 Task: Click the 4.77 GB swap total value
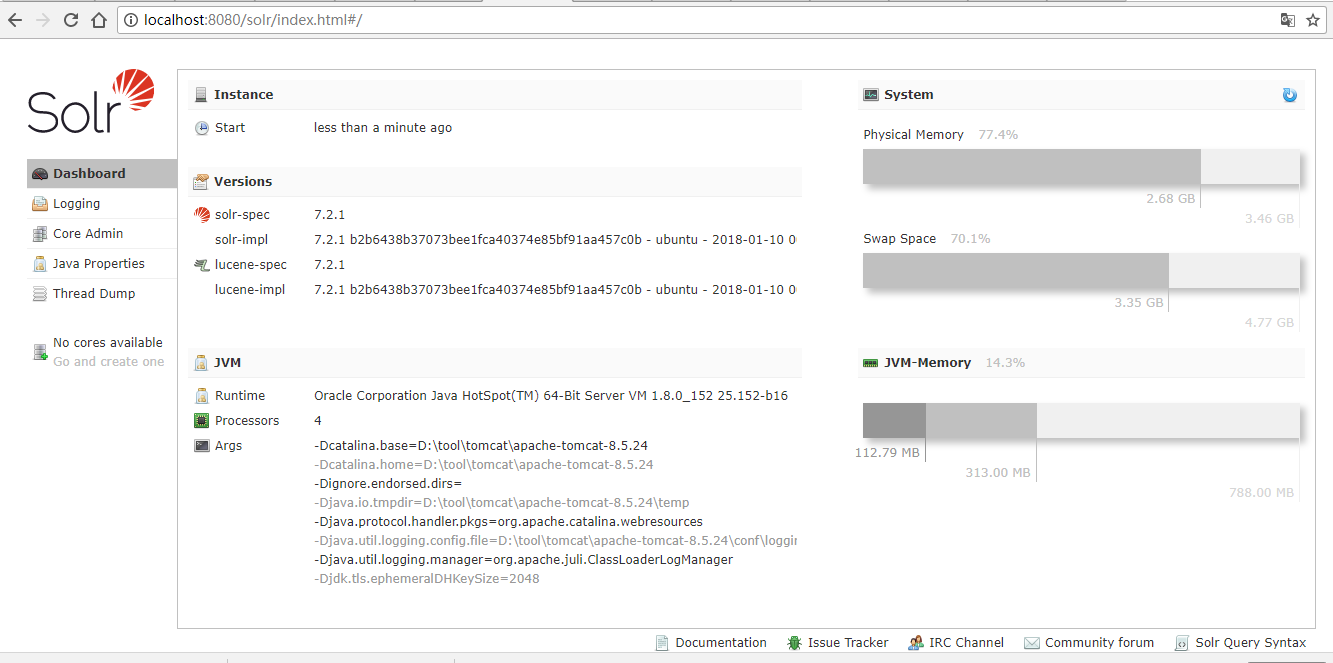[1269, 323]
